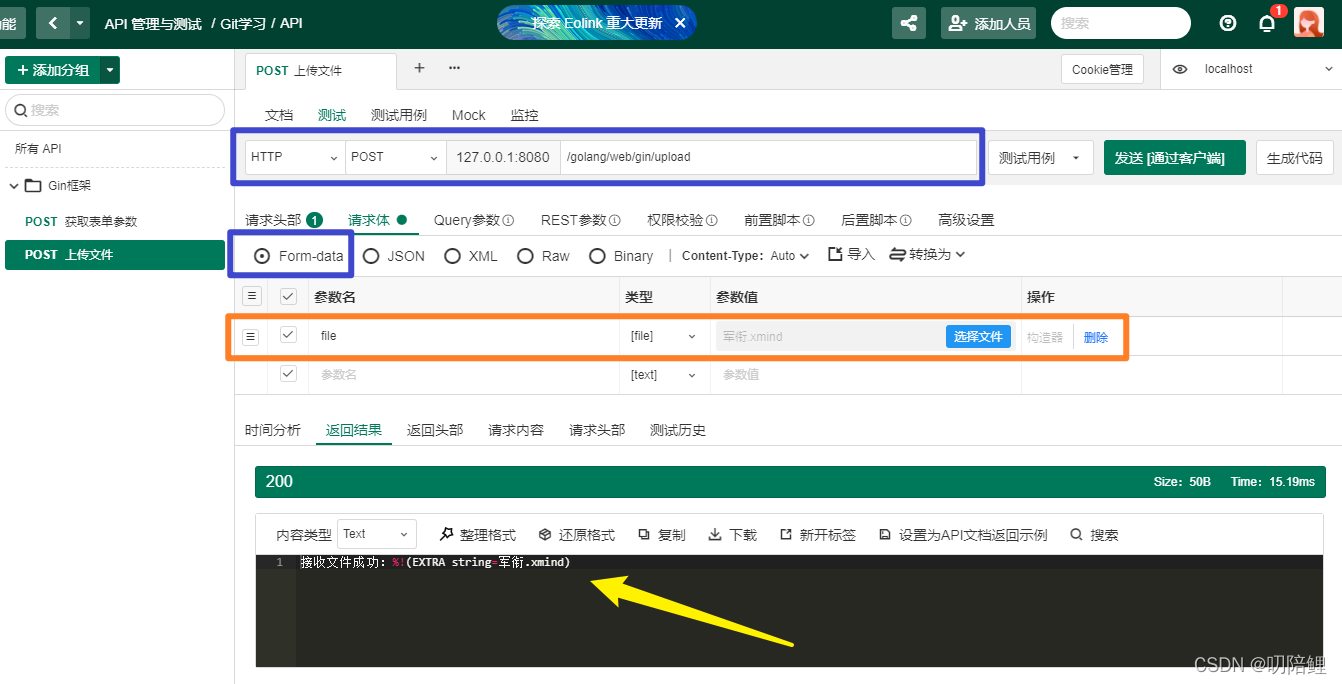Open the 内容类型 Text dropdown
Image resolution: width=1342 pixels, height=684 pixels.
[x=377, y=534]
